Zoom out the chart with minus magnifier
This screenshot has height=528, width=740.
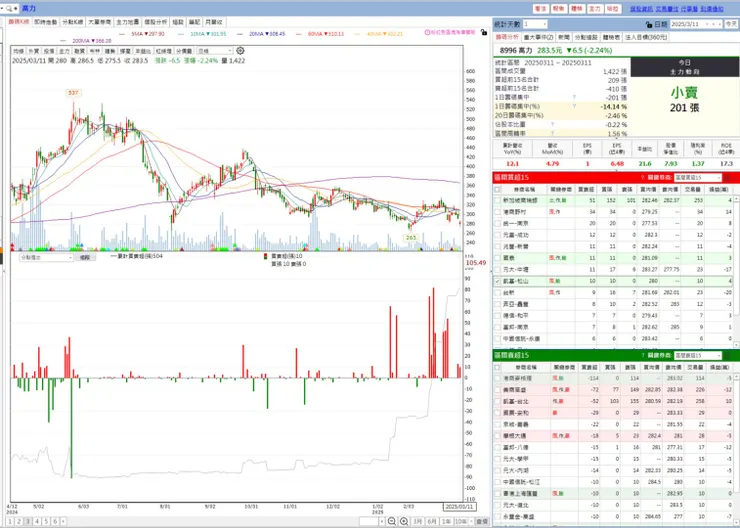pyautogui.click(x=392, y=521)
